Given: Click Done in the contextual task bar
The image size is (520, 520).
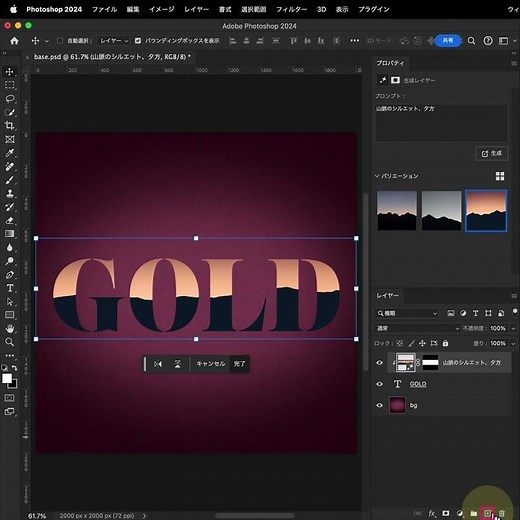Looking at the screenshot, I should [x=239, y=364].
